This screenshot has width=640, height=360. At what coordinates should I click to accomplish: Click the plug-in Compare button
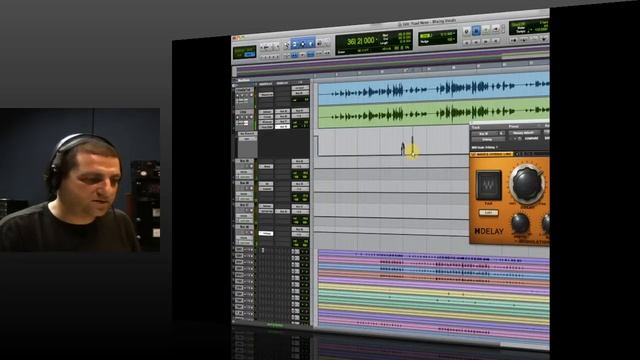click(x=531, y=138)
